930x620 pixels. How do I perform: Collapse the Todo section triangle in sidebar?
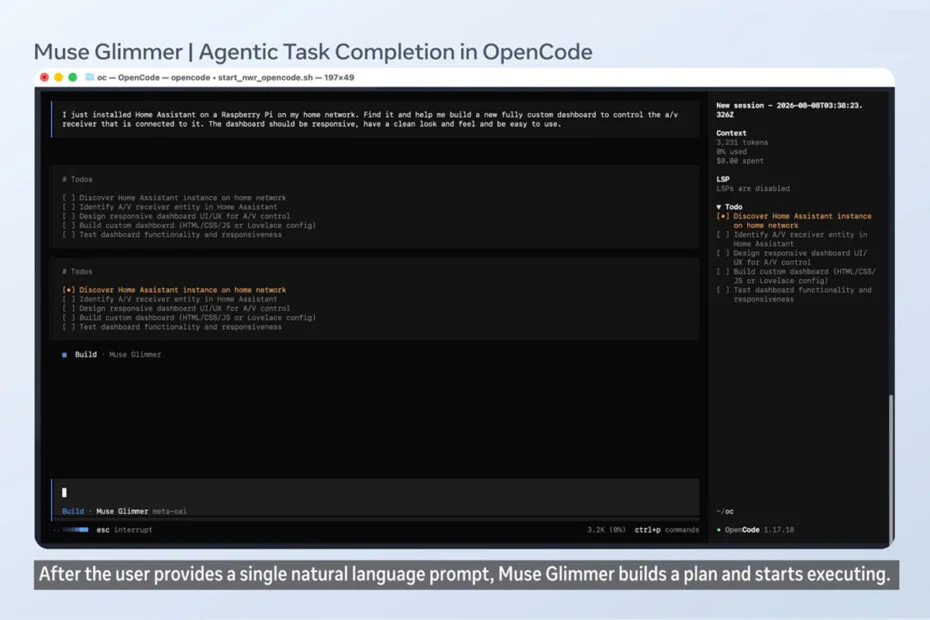coord(719,207)
